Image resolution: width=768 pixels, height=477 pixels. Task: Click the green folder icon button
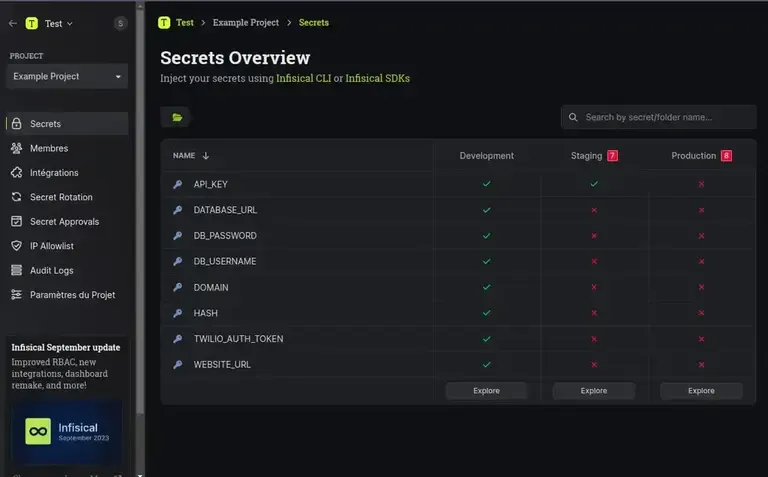tap(177, 117)
